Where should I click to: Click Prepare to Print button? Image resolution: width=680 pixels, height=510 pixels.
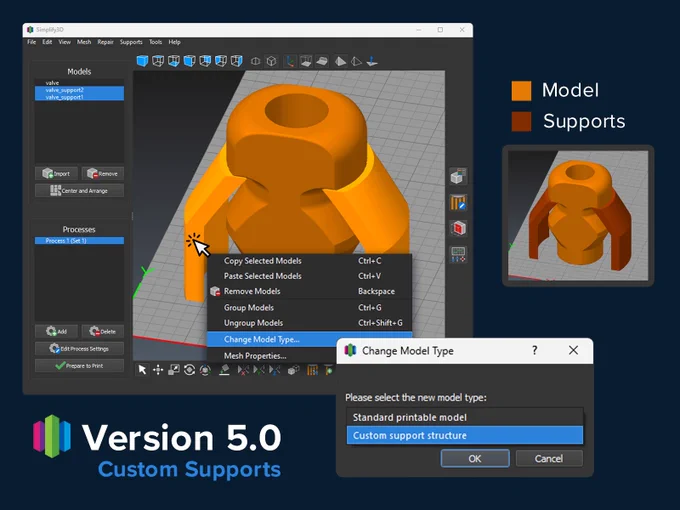click(79, 366)
